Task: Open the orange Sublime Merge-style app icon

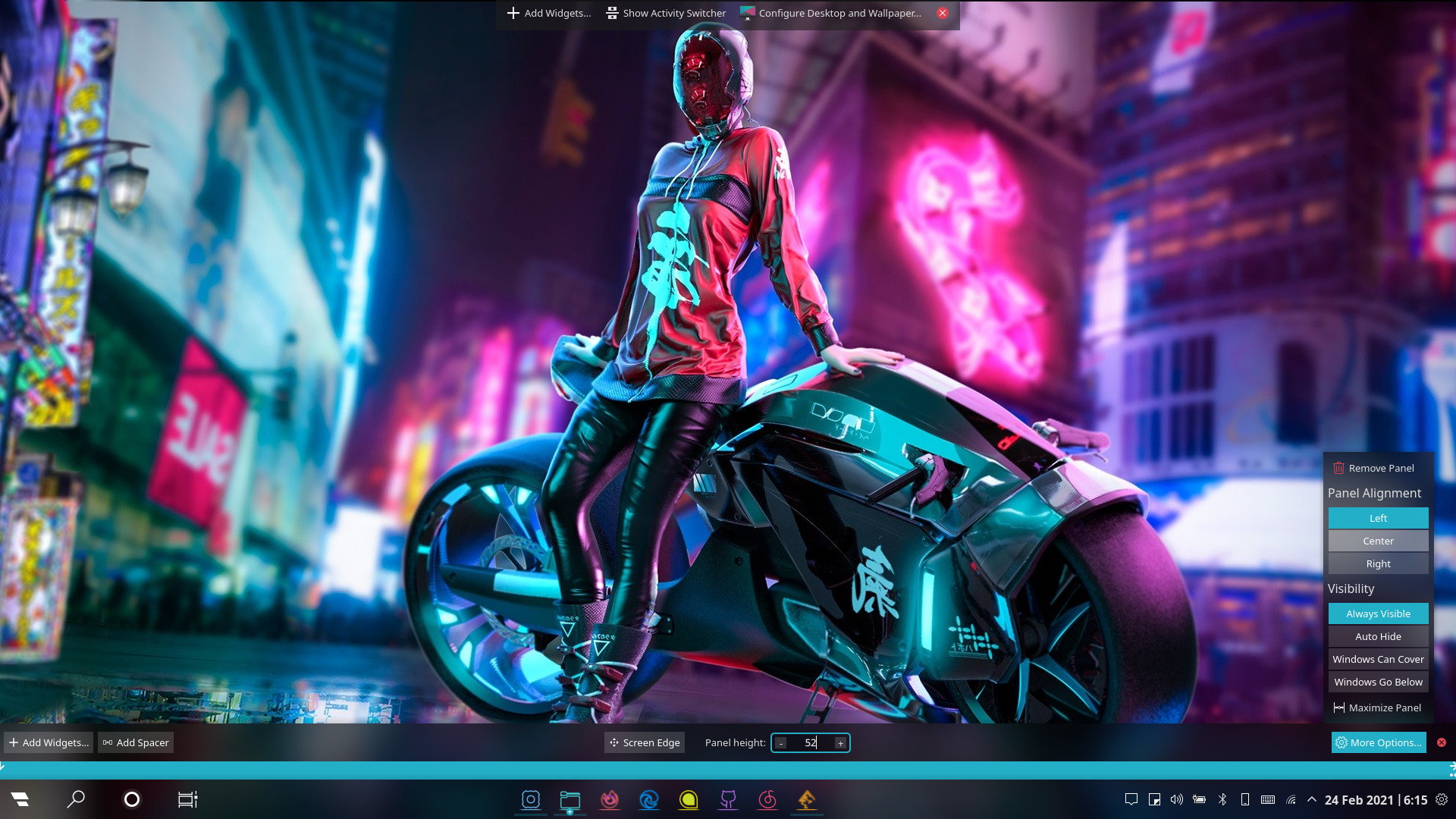Action: tap(807, 799)
